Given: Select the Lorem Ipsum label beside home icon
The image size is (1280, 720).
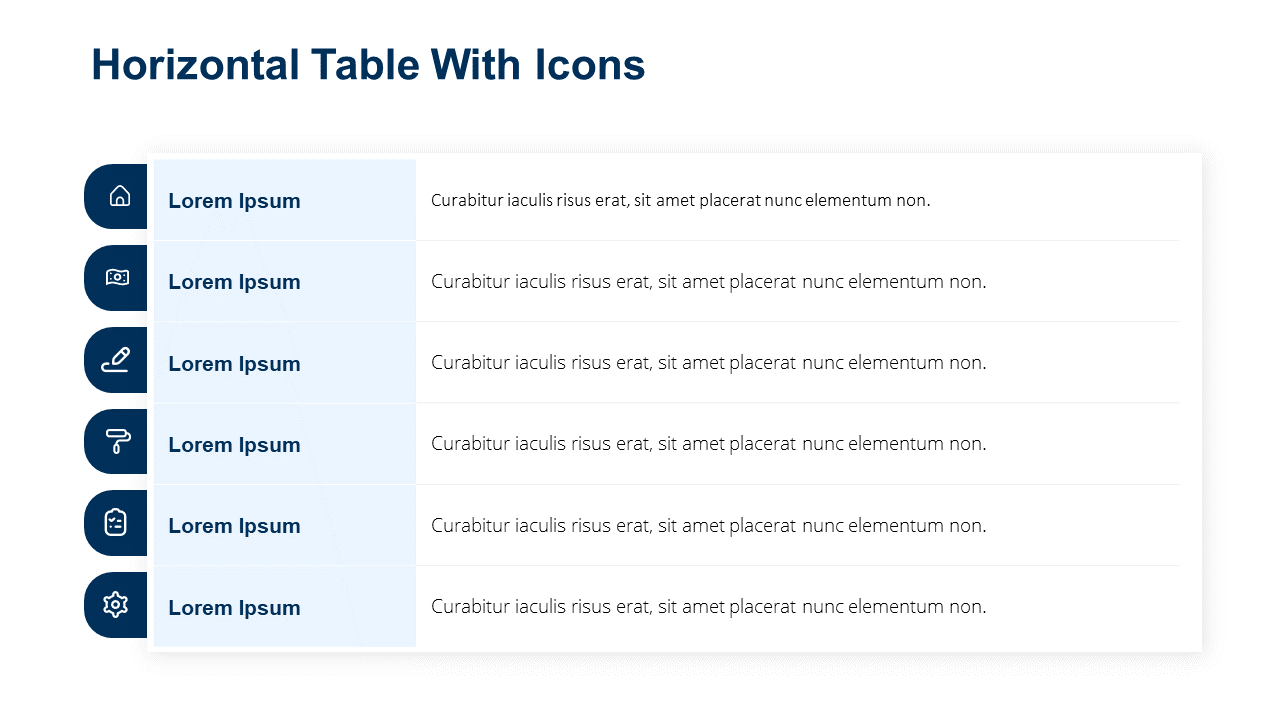Looking at the screenshot, I should [234, 201].
